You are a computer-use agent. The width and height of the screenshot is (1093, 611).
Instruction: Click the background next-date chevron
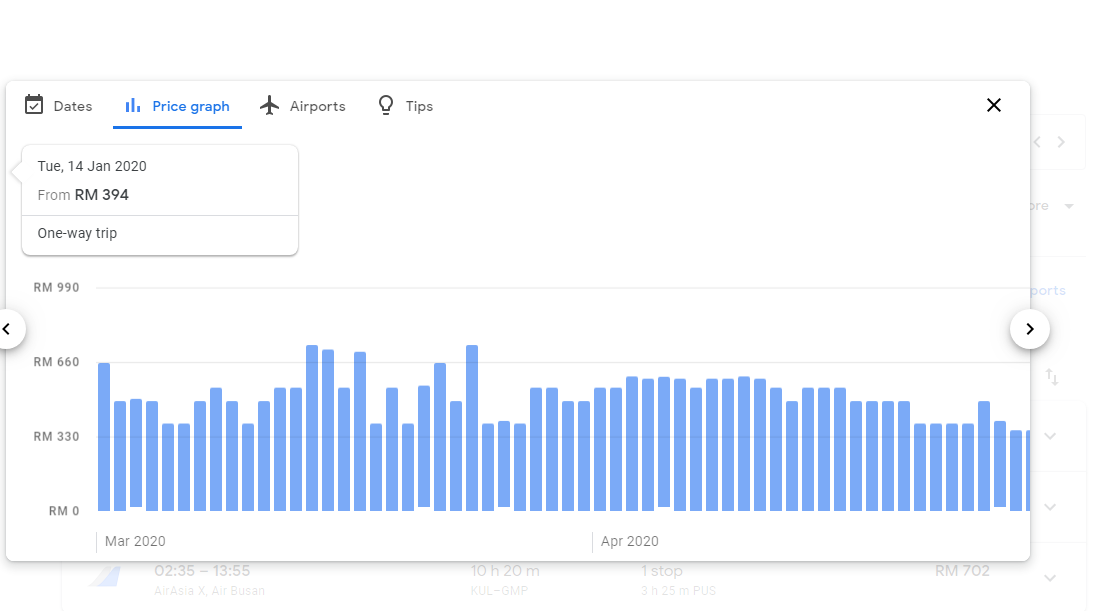click(1062, 142)
